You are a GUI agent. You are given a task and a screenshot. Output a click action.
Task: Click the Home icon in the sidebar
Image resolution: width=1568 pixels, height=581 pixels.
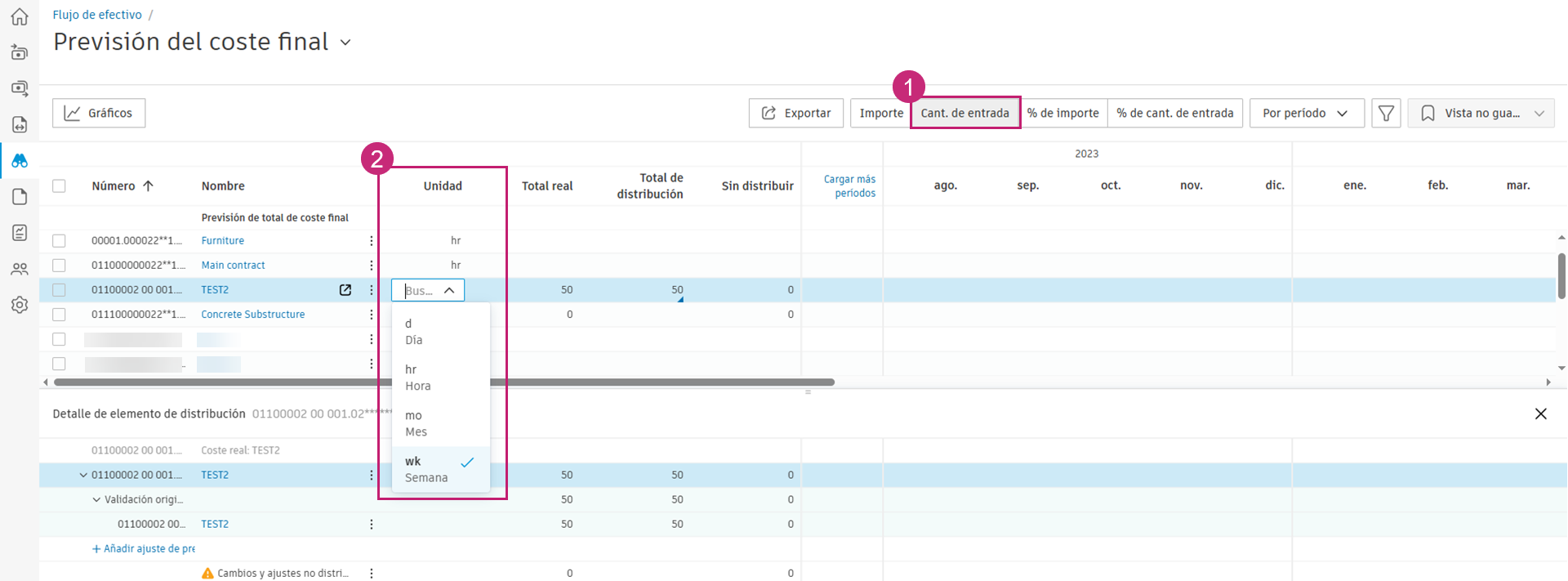20,16
